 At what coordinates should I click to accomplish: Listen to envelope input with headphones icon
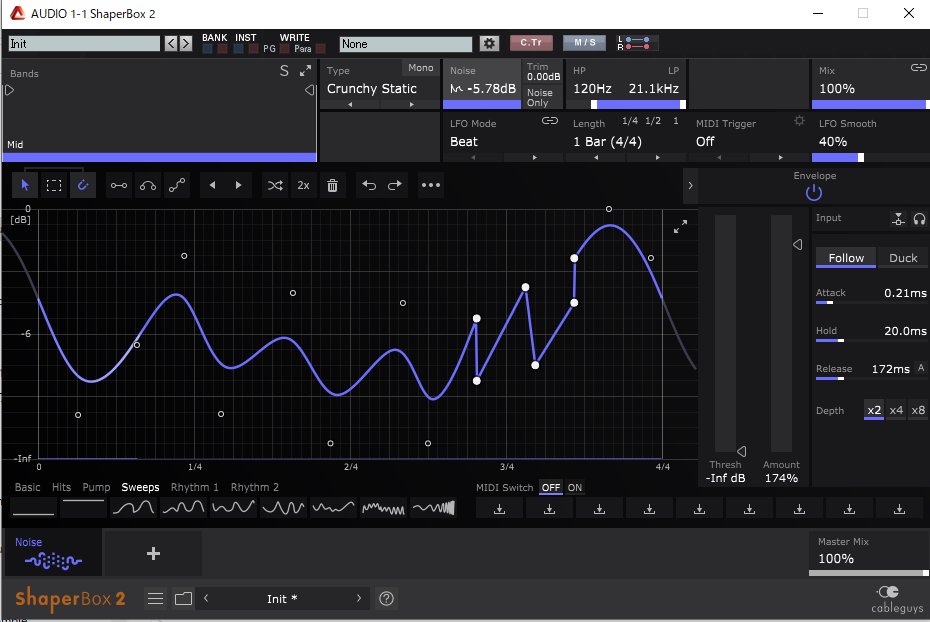pyautogui.click(x=919, y=219)
